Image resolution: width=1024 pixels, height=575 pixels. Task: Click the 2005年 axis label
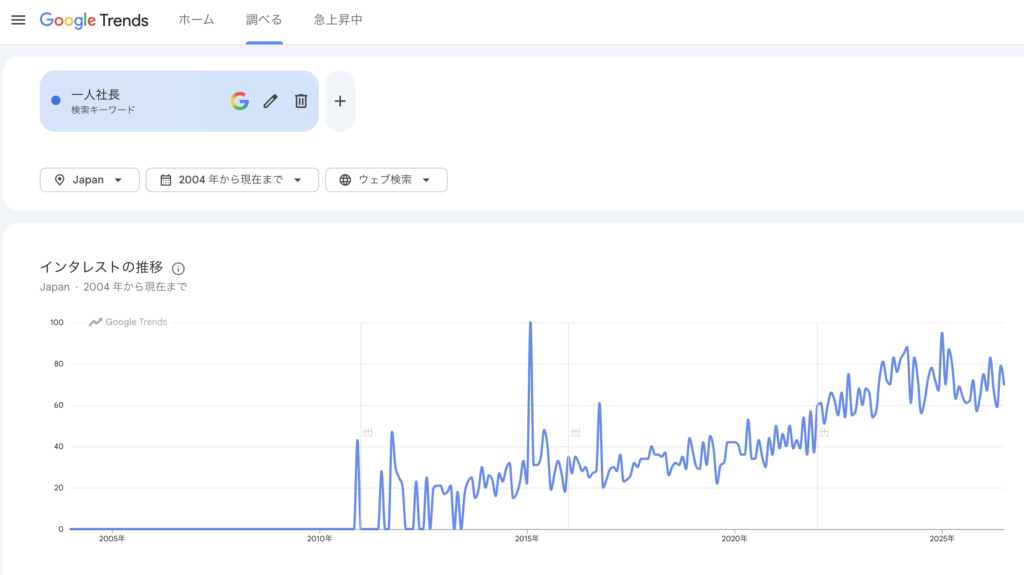pos(112,539)
